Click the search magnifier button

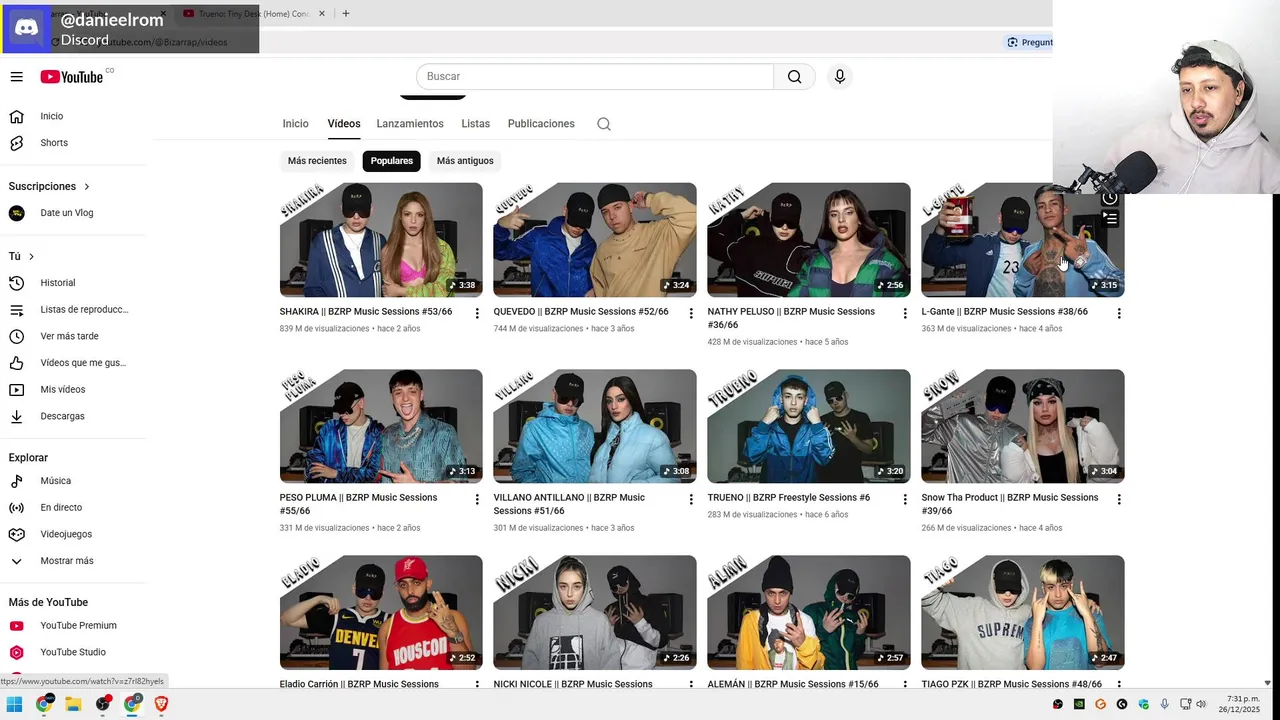pos(794,77)
